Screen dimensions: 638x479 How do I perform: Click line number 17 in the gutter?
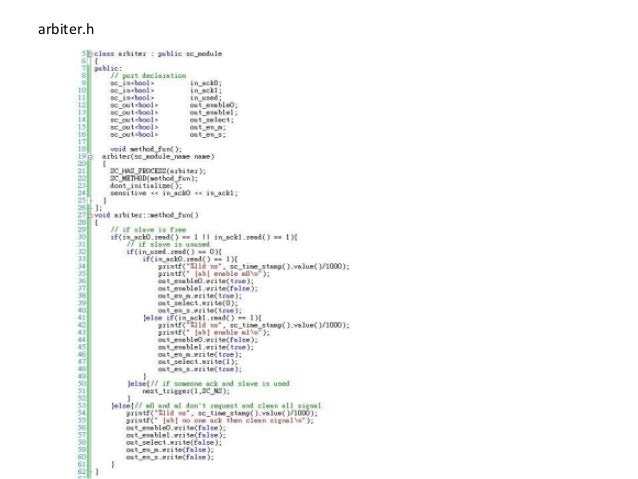(82, 142)
